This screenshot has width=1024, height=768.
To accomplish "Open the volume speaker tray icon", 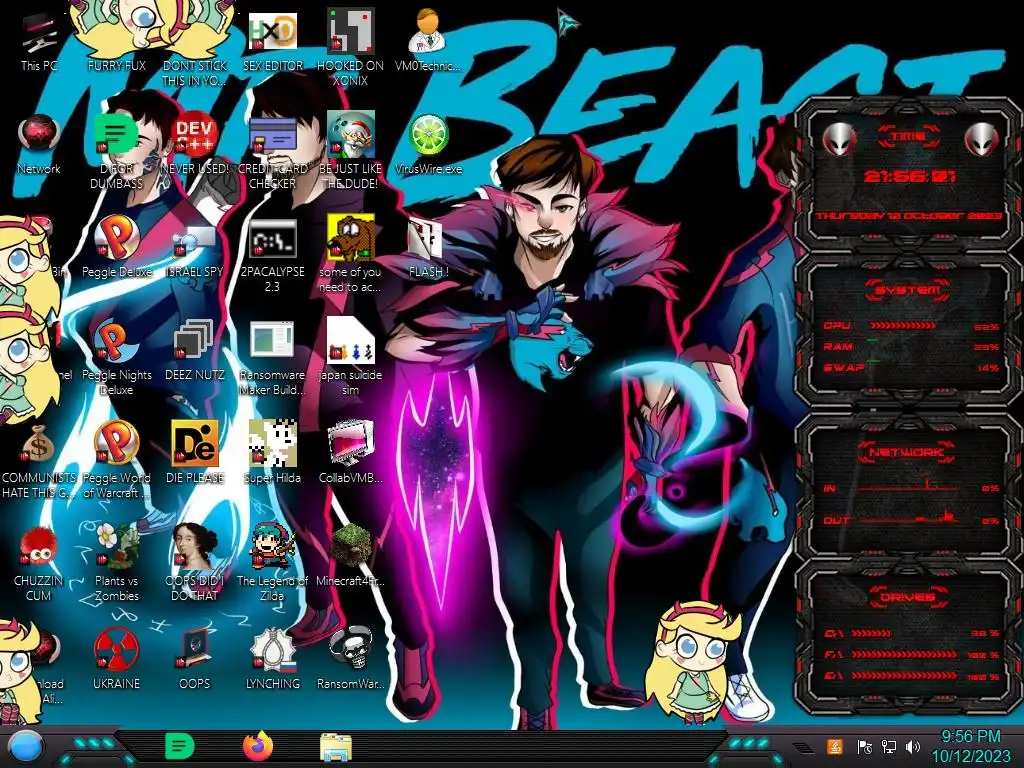I will click(x=913, y=747).
